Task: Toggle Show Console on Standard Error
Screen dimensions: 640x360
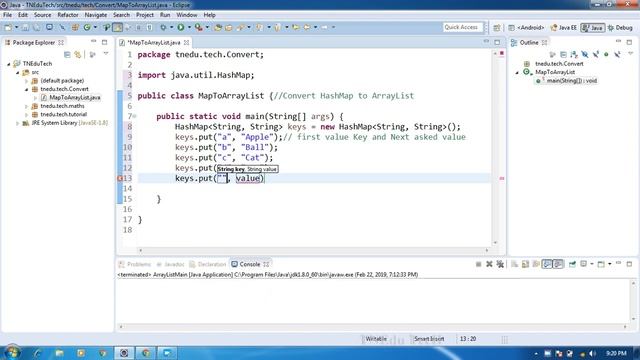Action: (558, 264)
